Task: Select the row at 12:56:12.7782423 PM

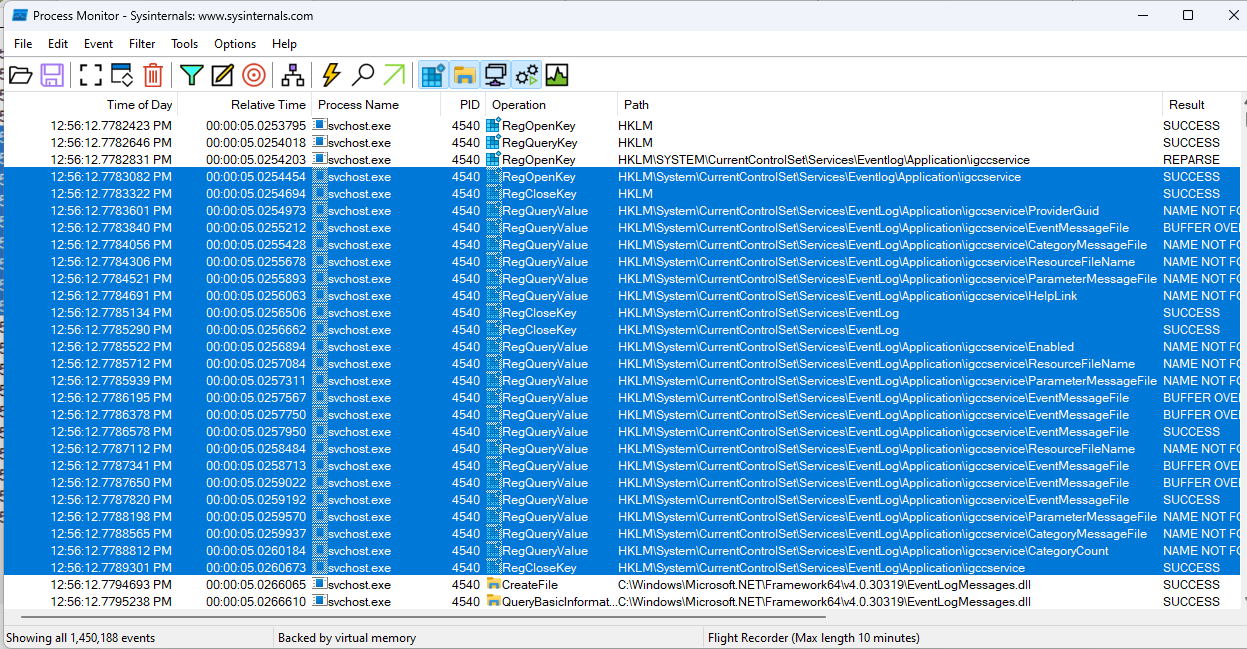Action: [623, 126]
